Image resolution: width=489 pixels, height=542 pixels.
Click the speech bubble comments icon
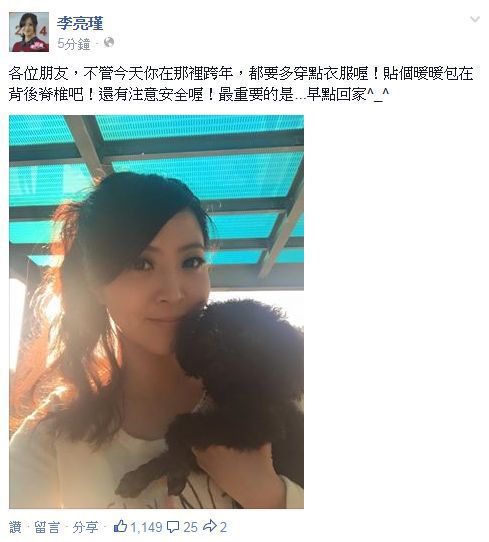(x=173, y=527)
